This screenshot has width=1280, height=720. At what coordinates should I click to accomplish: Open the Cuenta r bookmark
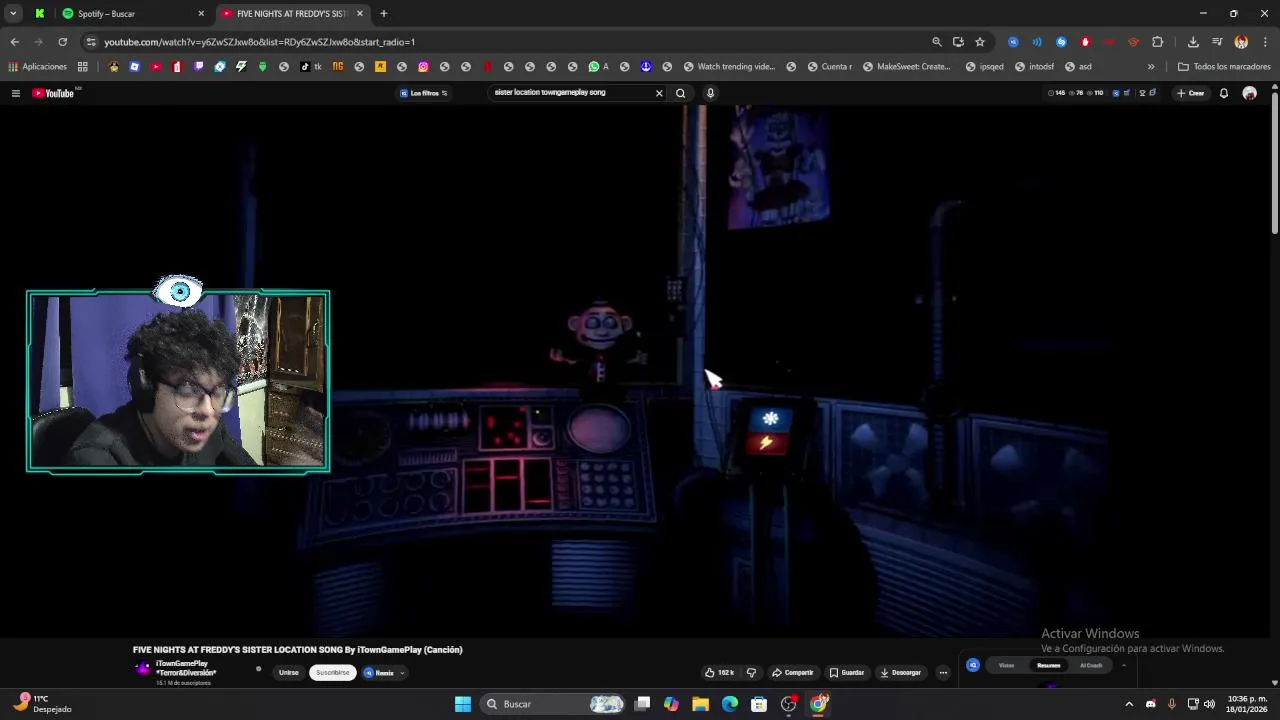click(829, 67)
